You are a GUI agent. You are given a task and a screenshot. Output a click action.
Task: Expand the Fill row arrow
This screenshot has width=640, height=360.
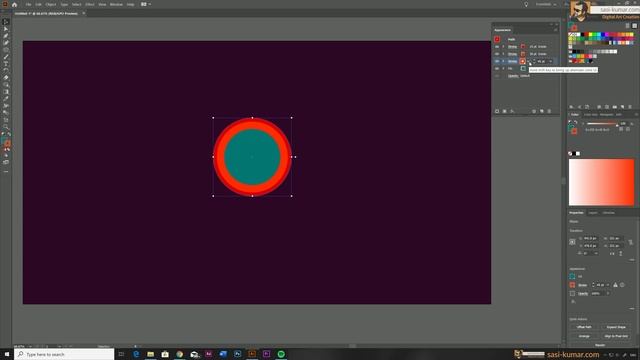tap(503, 69)
